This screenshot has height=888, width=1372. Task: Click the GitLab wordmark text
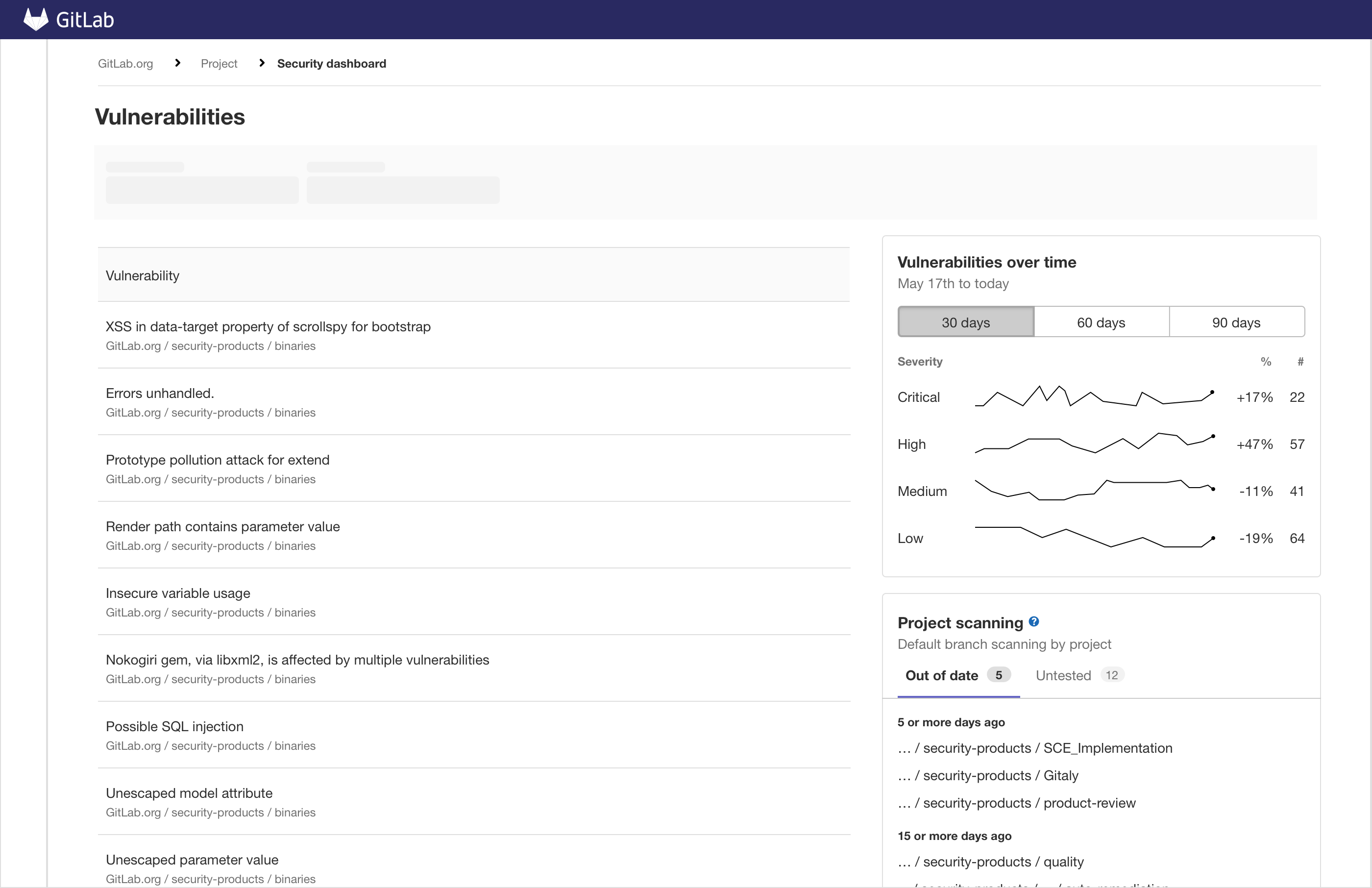[85, 20]
